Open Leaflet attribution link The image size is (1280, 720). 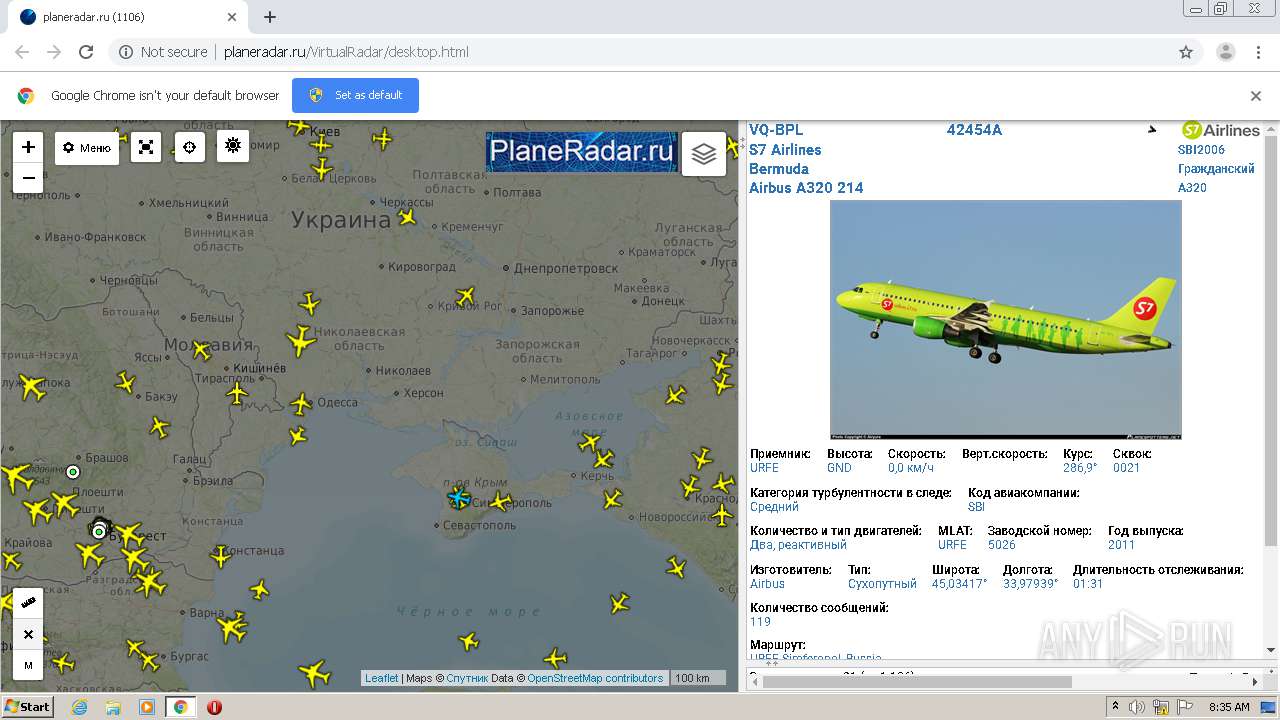[381, 678]
